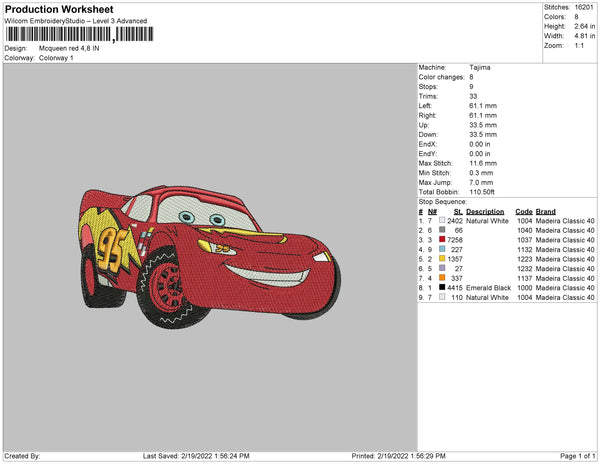Image resolution: width=600 pixels, height=464 pixels.
Task: Click the 'N#' column header
Action: click(432, 212)
